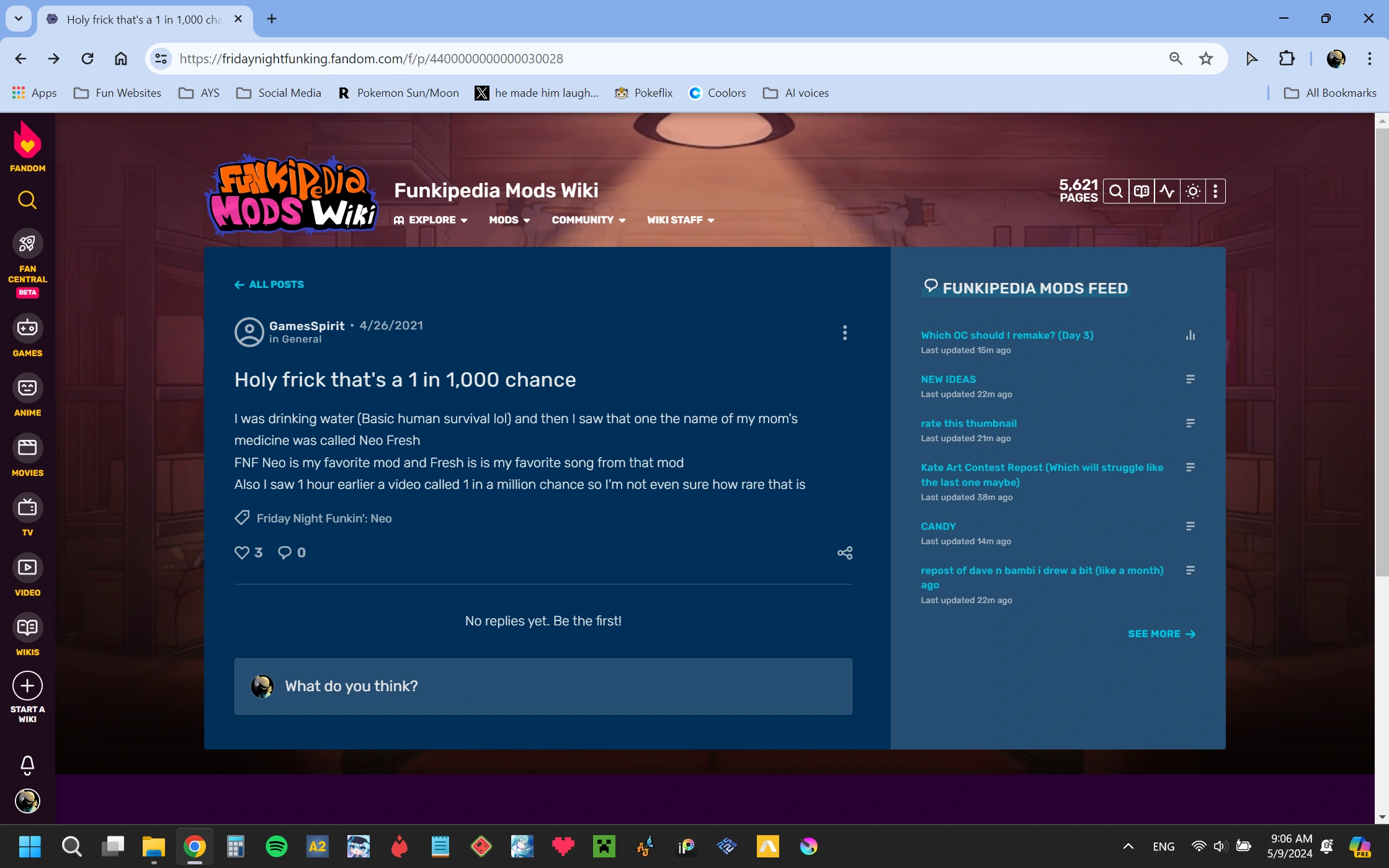
Task: Expand the Explore menu
Action: point(431,220)
